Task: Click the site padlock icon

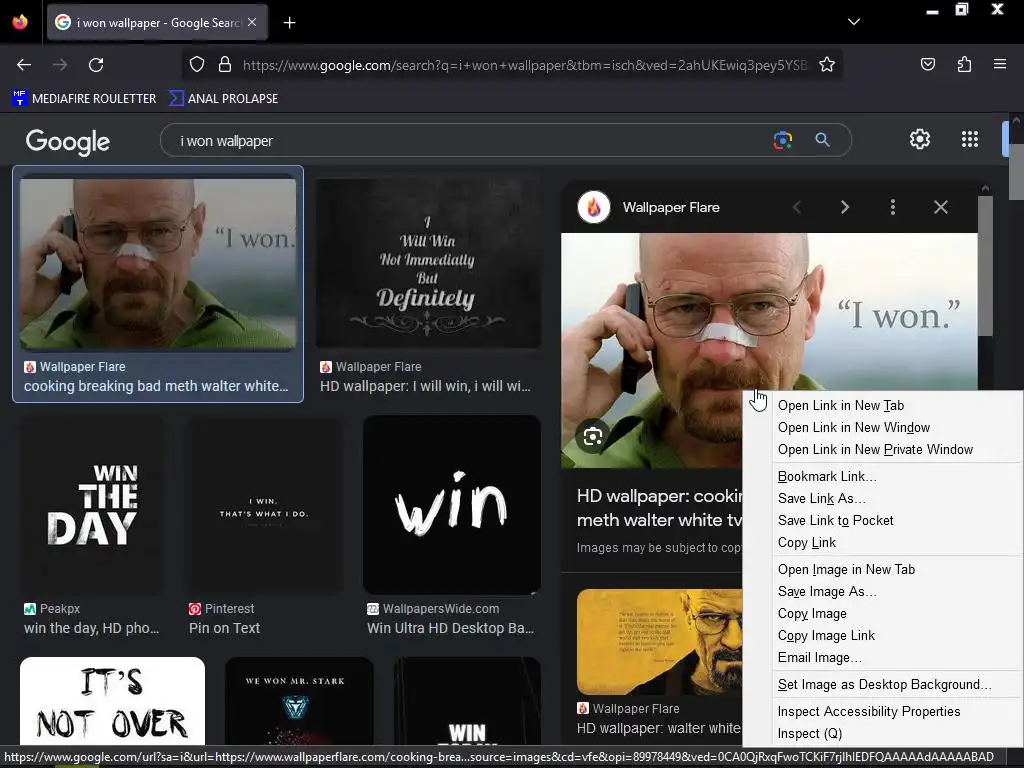Action: (x=225, y=65)
